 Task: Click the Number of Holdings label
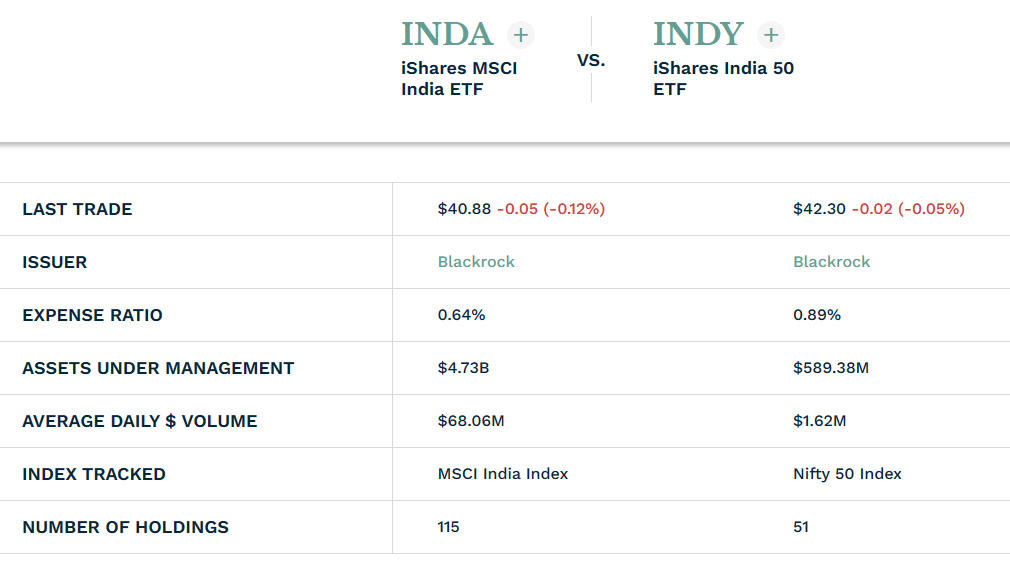click(x=126, y=527)
